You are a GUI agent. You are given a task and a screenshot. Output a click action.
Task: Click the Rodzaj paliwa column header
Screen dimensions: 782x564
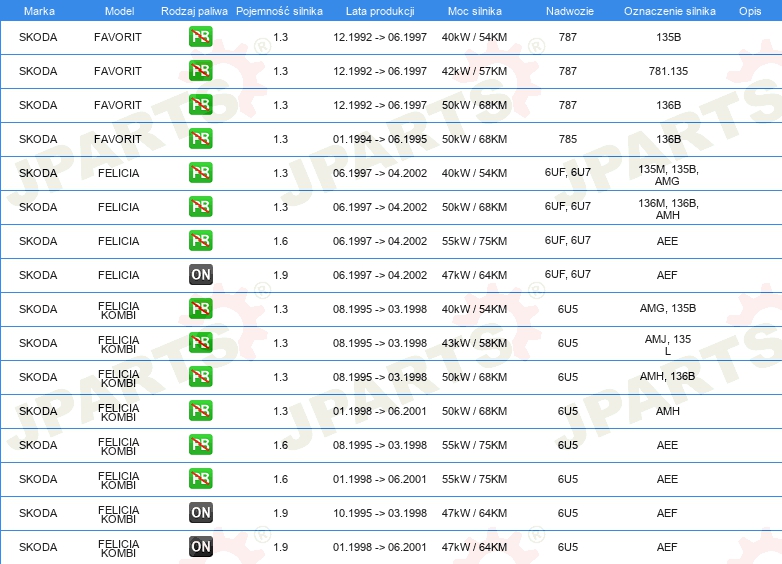pyautogui.click(x=194, y=11)
